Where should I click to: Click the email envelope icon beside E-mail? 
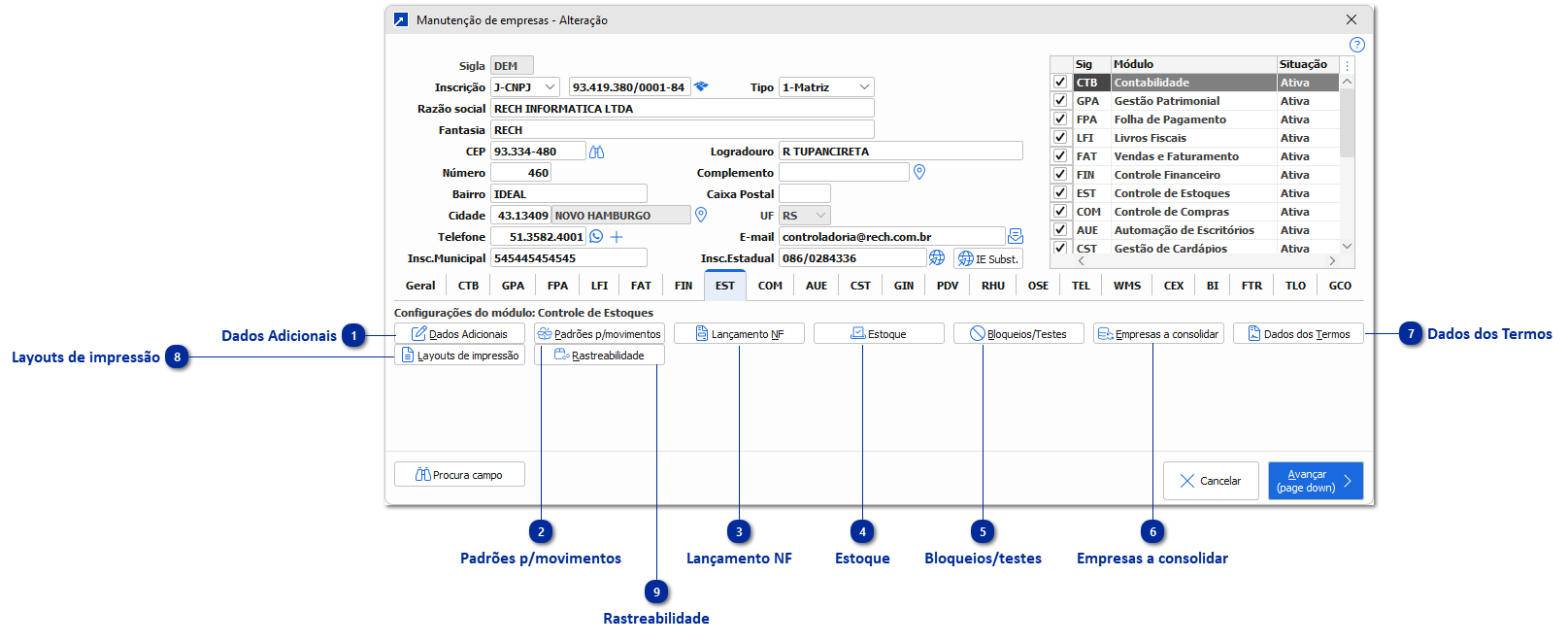[x=1016, y=236]
